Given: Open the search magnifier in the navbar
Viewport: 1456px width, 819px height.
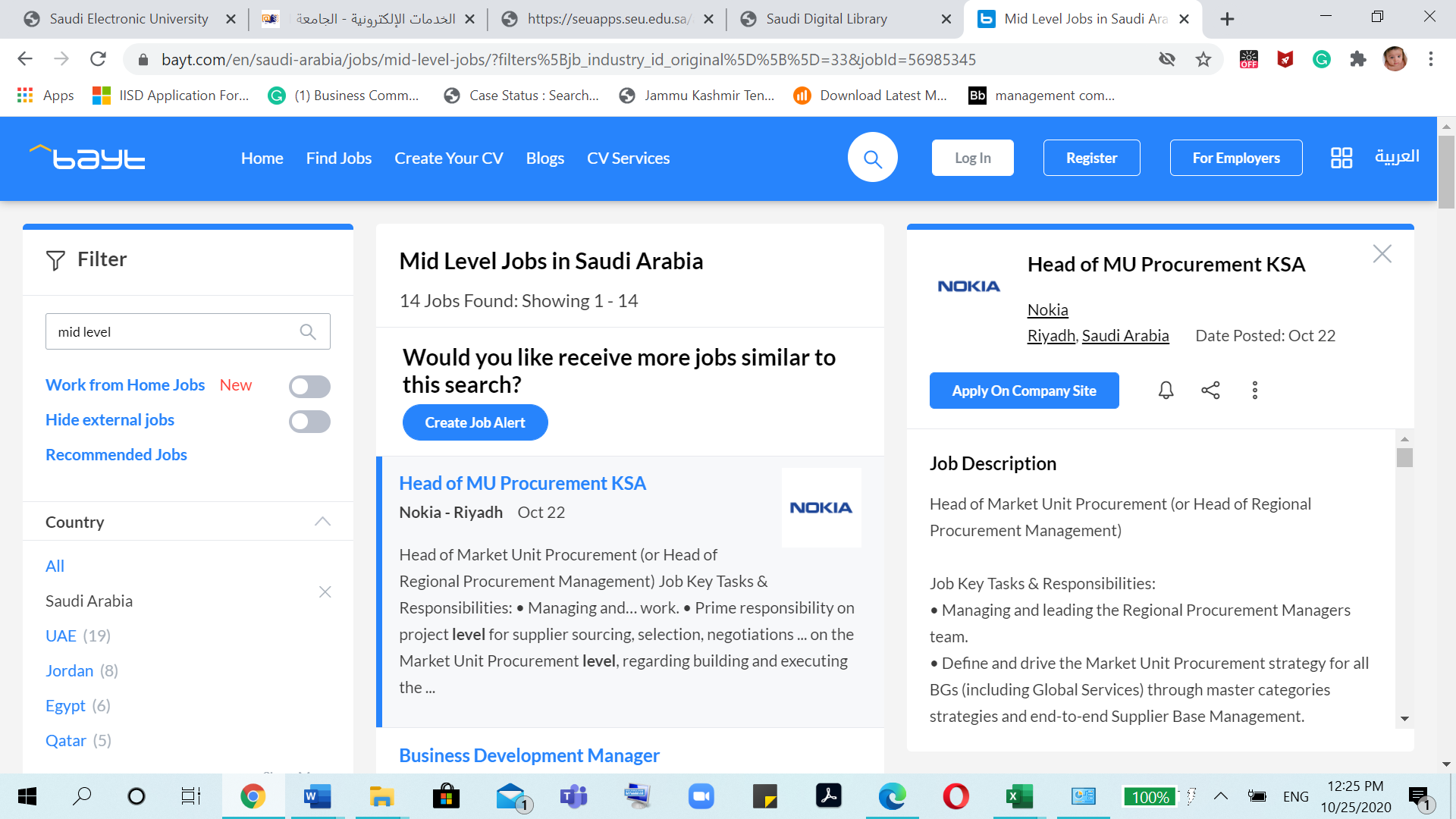Looking at the screenshot, I should [x=872, y=157].
